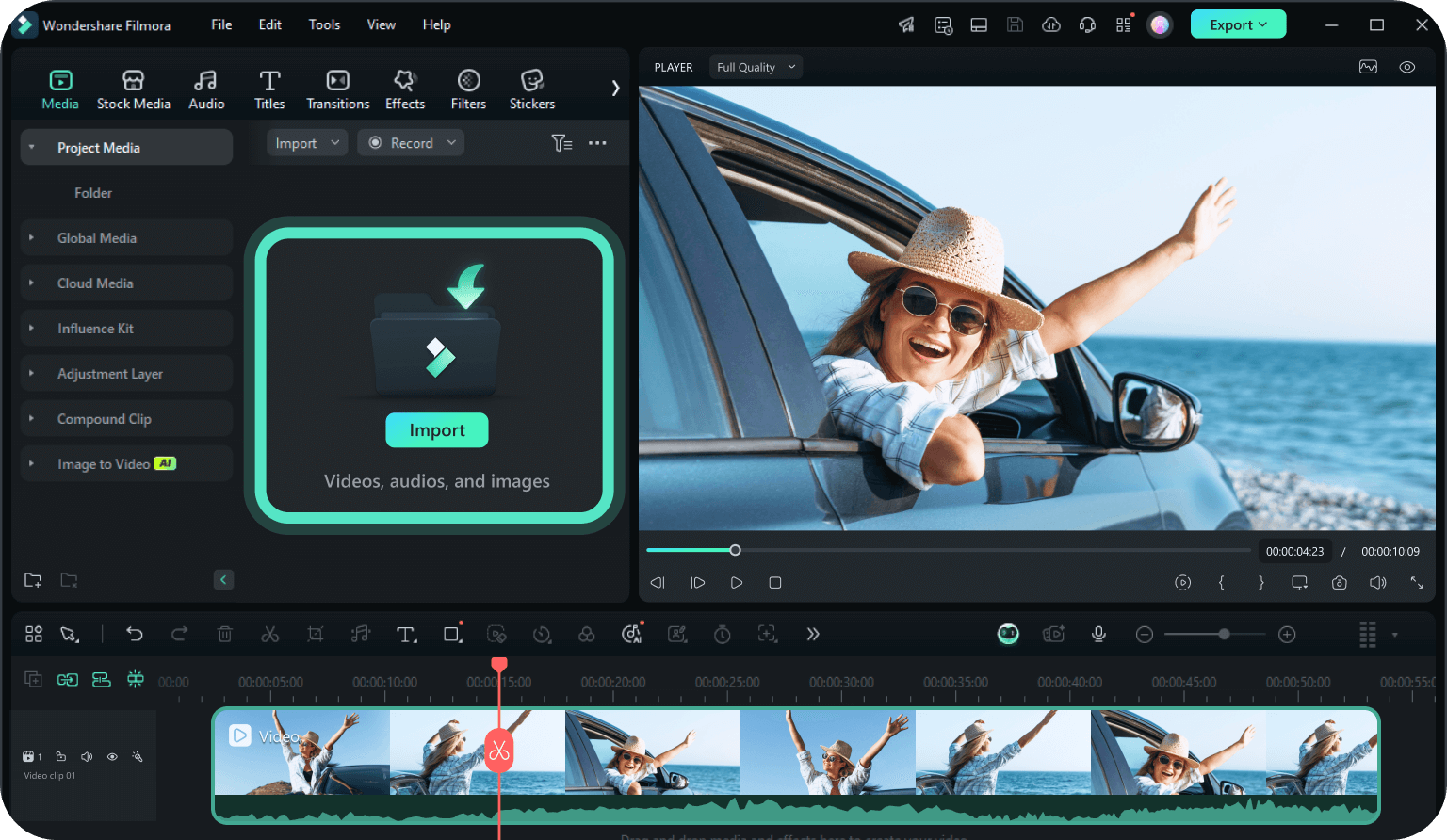Click the mark in left brace icon

click(x=1222, y=583)
